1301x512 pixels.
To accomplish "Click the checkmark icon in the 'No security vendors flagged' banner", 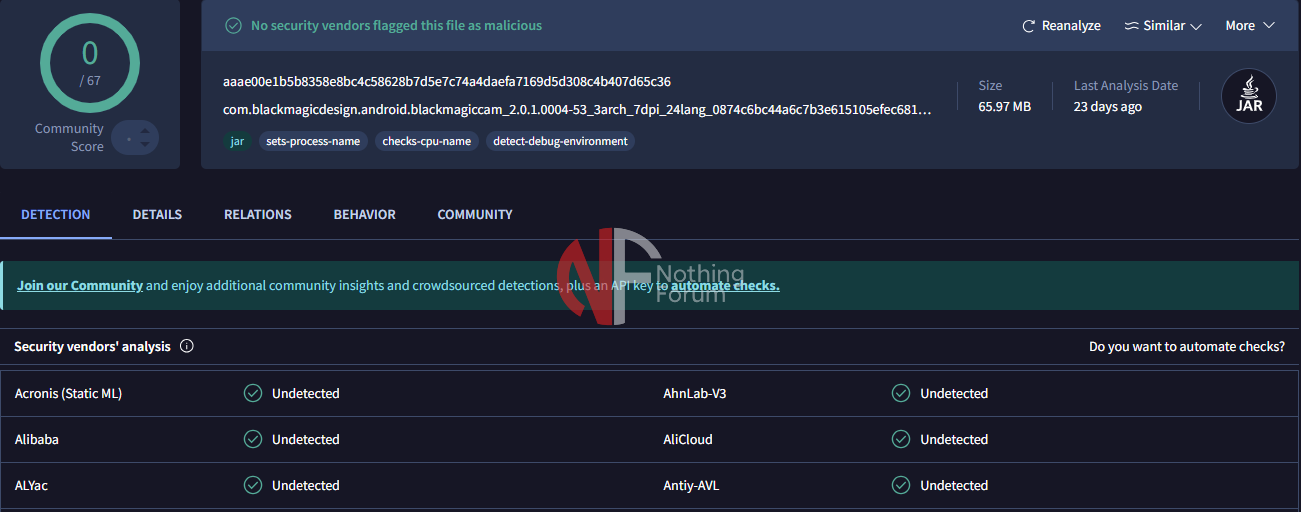I will (x=233, y=26).
